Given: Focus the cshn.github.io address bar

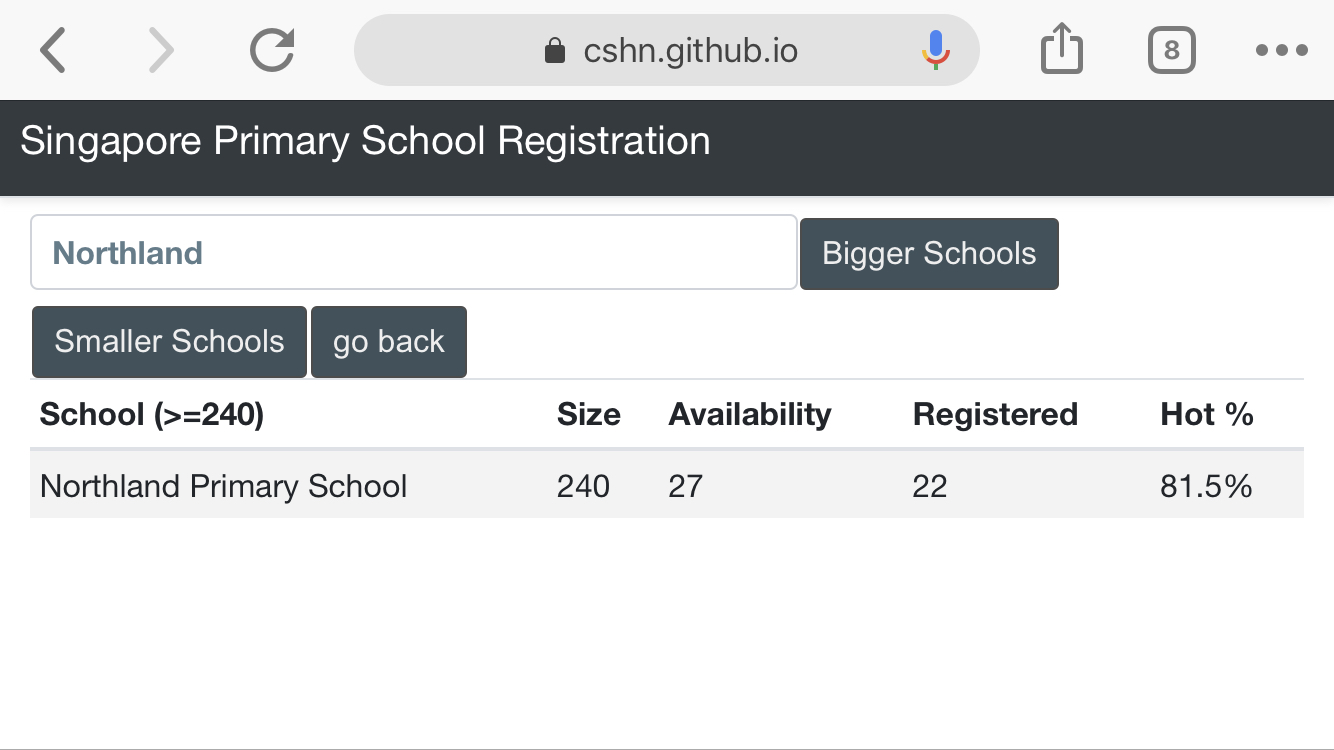Looking at the screenshot, I should [x=690, y=50].
